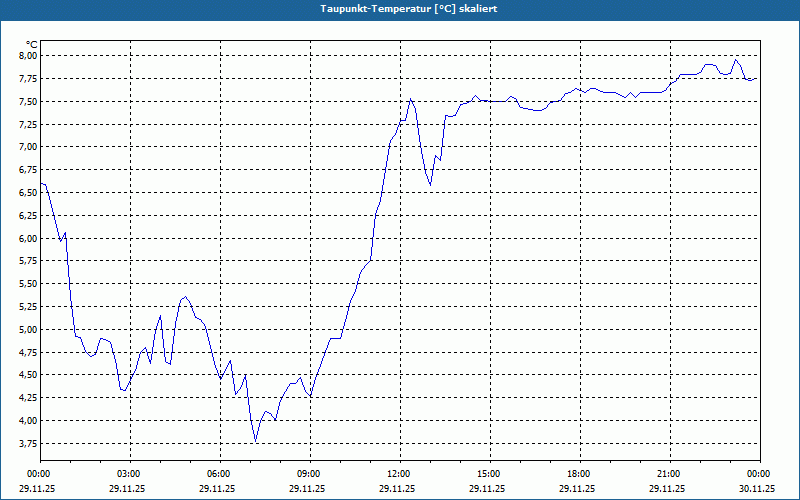Click the 3,75 y-axis label
The height and width of the screenshot is (500, 800).
pyautogui.click(x=29, y=444)
